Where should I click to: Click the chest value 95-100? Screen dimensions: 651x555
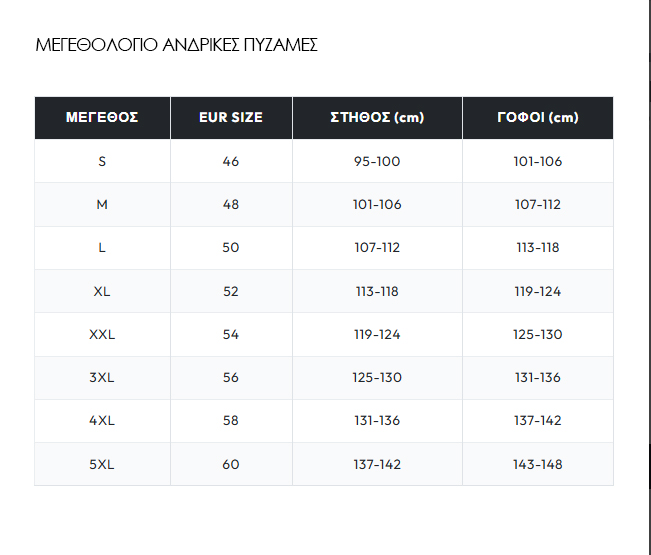[x=377, y=161]
